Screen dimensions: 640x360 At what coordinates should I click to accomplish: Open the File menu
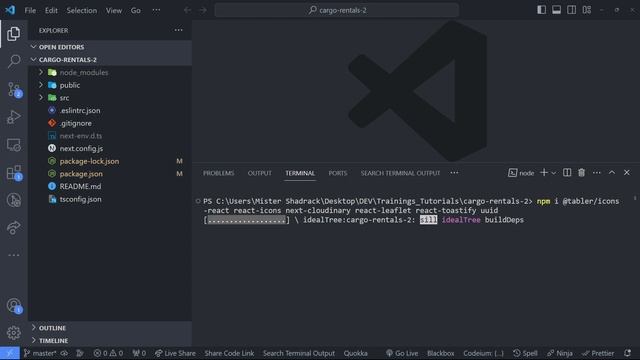point(30,10)
